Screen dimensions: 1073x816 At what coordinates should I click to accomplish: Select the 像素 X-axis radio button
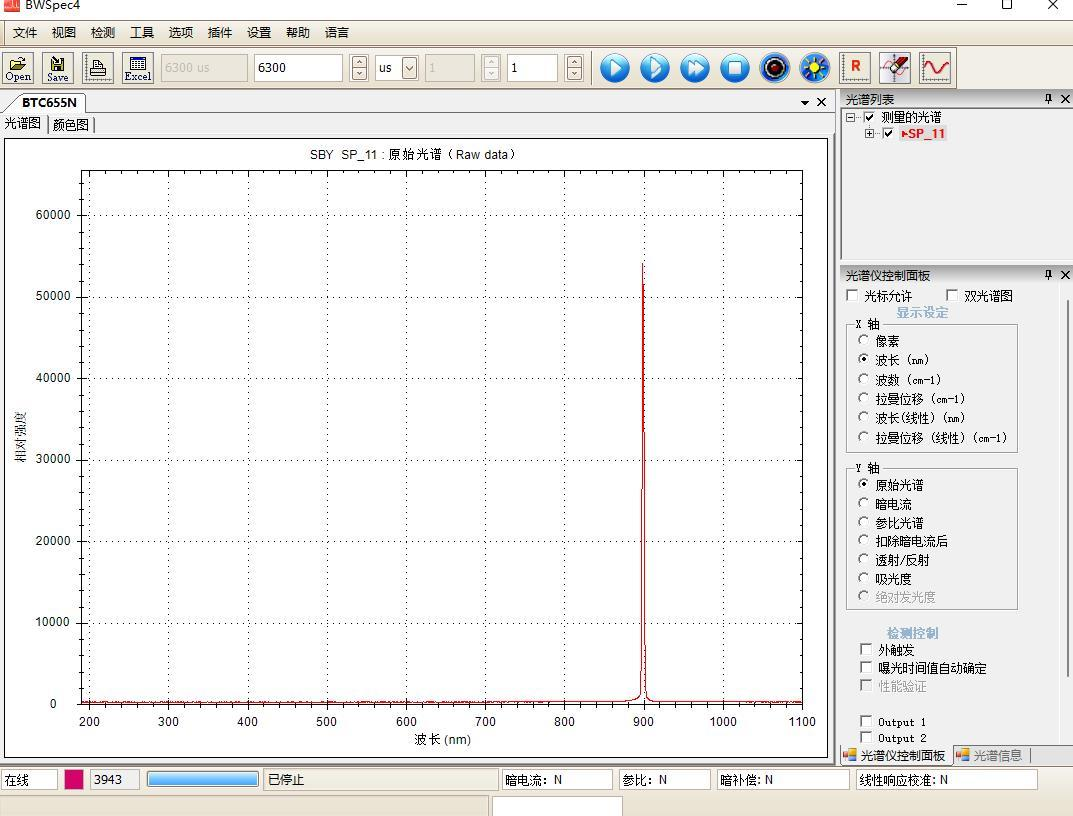[x=864, y=341]
